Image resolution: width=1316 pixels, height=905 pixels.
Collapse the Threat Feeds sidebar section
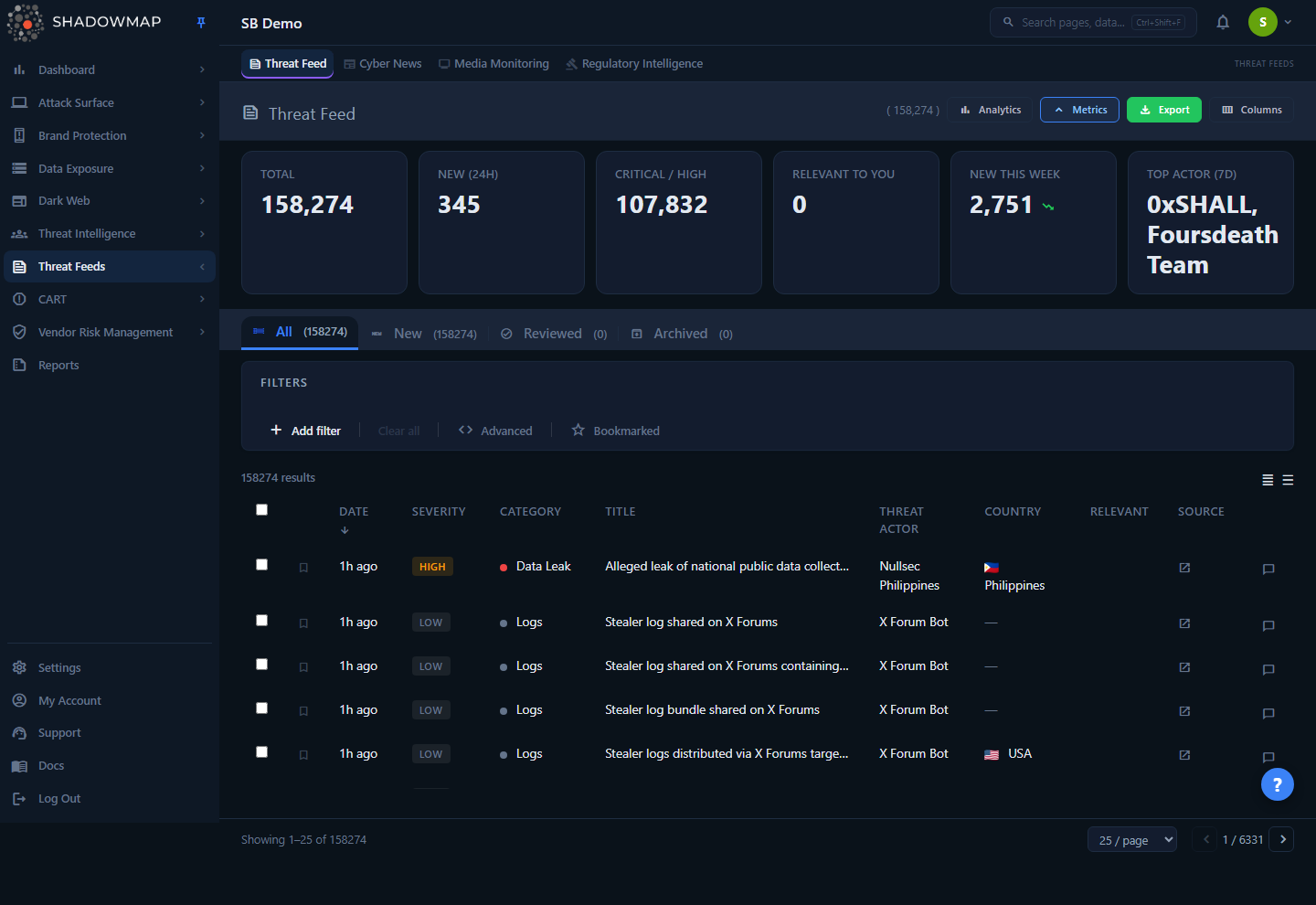pos(110,267)
